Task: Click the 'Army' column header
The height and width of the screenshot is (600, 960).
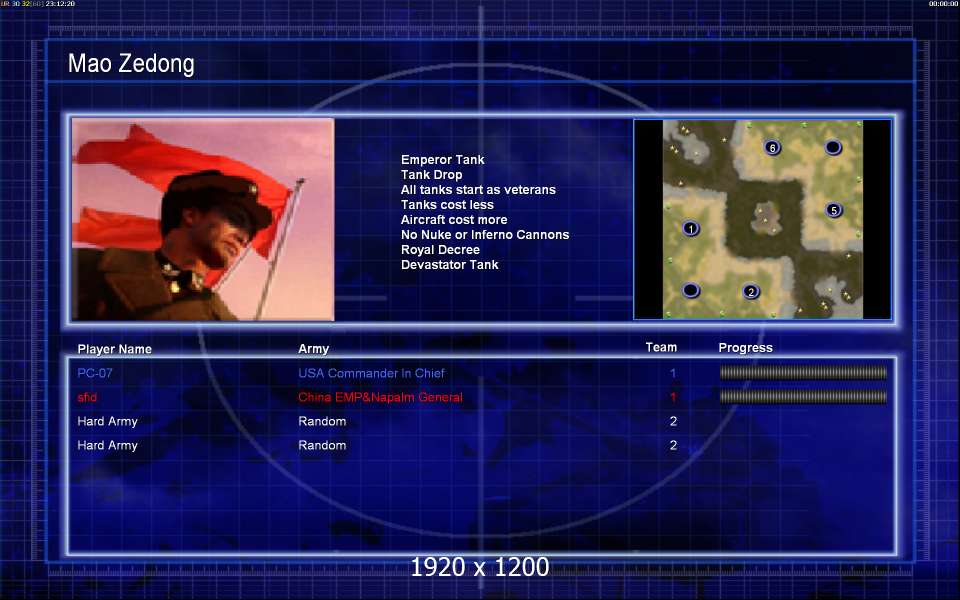Action: coord(313,349)
